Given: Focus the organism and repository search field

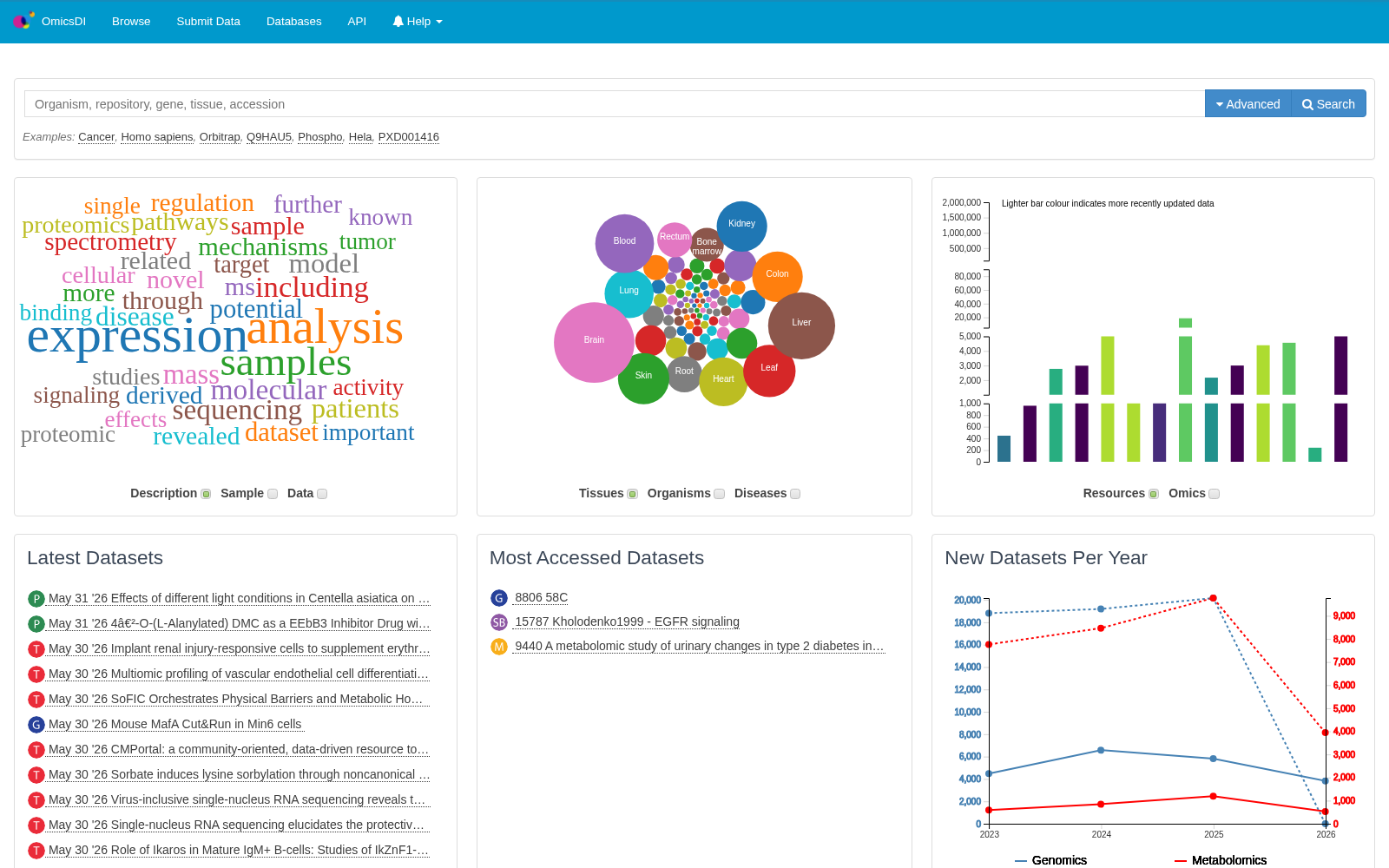Looking at the screenshot, I should pos(615,104).
